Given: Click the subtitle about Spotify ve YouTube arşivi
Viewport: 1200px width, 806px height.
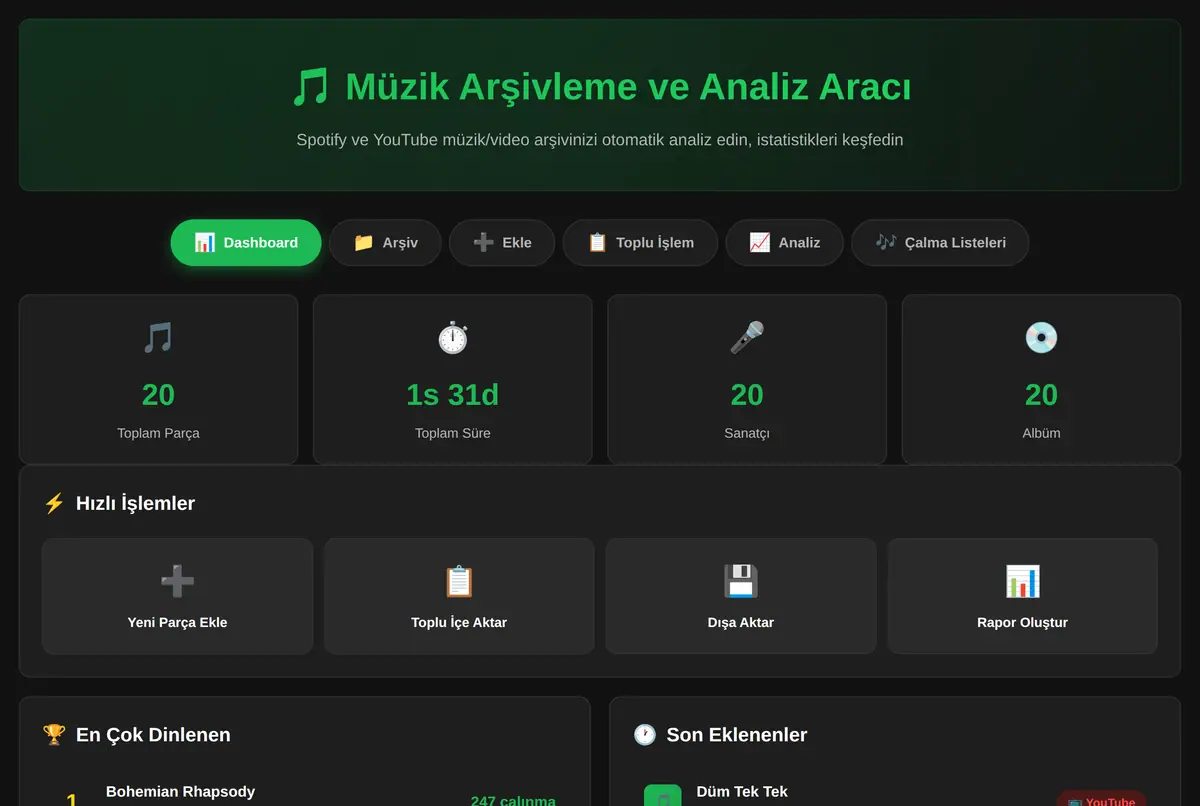Looking at the screenshot, I should pyautogui.click(x=600, y=140).
